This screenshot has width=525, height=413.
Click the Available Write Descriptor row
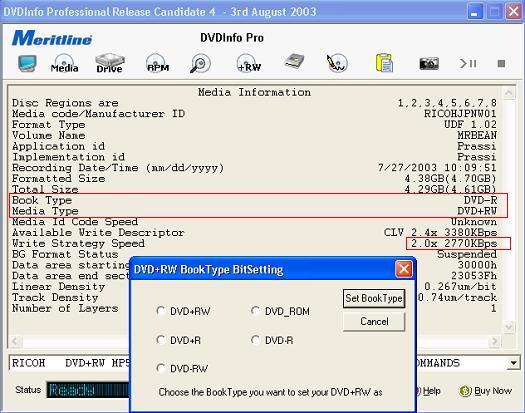coord(254,232)
